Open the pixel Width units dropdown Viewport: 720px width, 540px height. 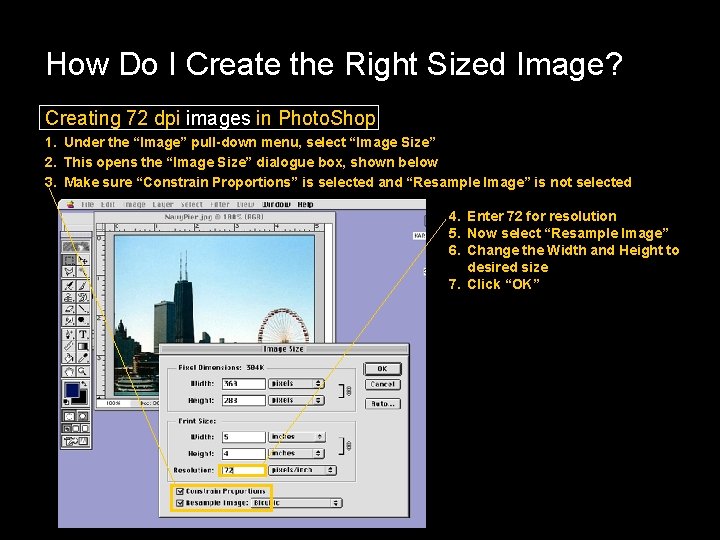click(x=296, y=383)
